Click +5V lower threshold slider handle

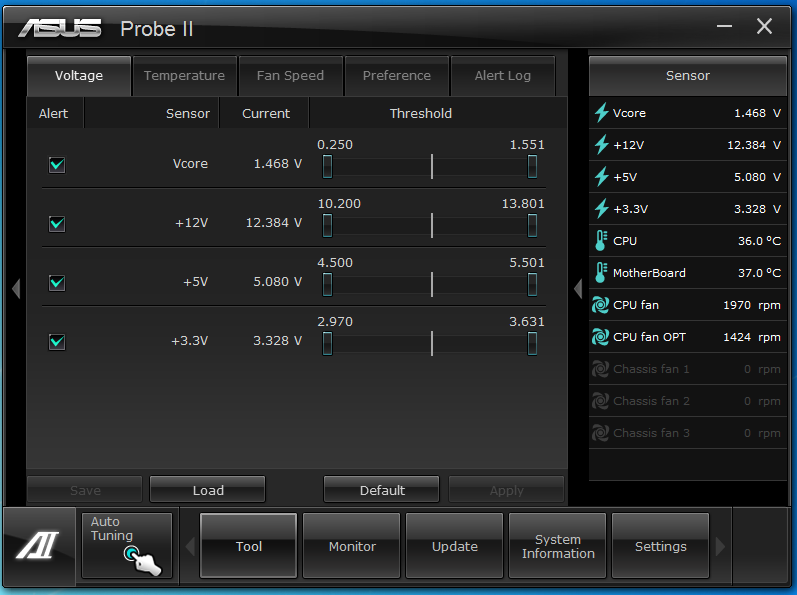(327, 284)
